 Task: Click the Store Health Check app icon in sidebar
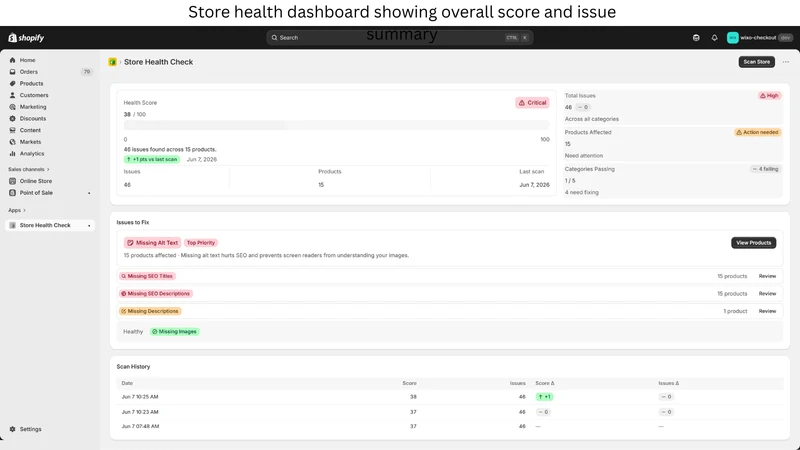point(13,225)
